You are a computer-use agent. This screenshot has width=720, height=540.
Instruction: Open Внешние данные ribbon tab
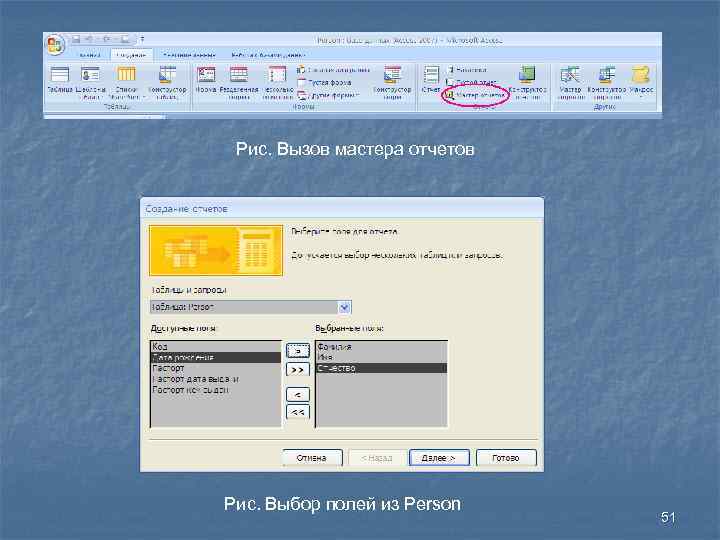189,55
